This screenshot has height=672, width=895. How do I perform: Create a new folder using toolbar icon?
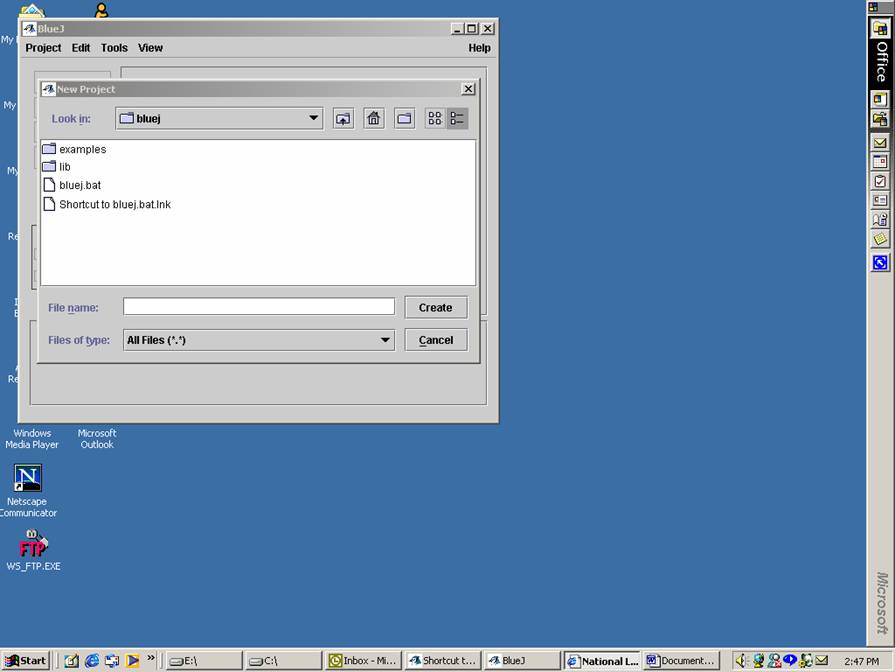point(405,119)
